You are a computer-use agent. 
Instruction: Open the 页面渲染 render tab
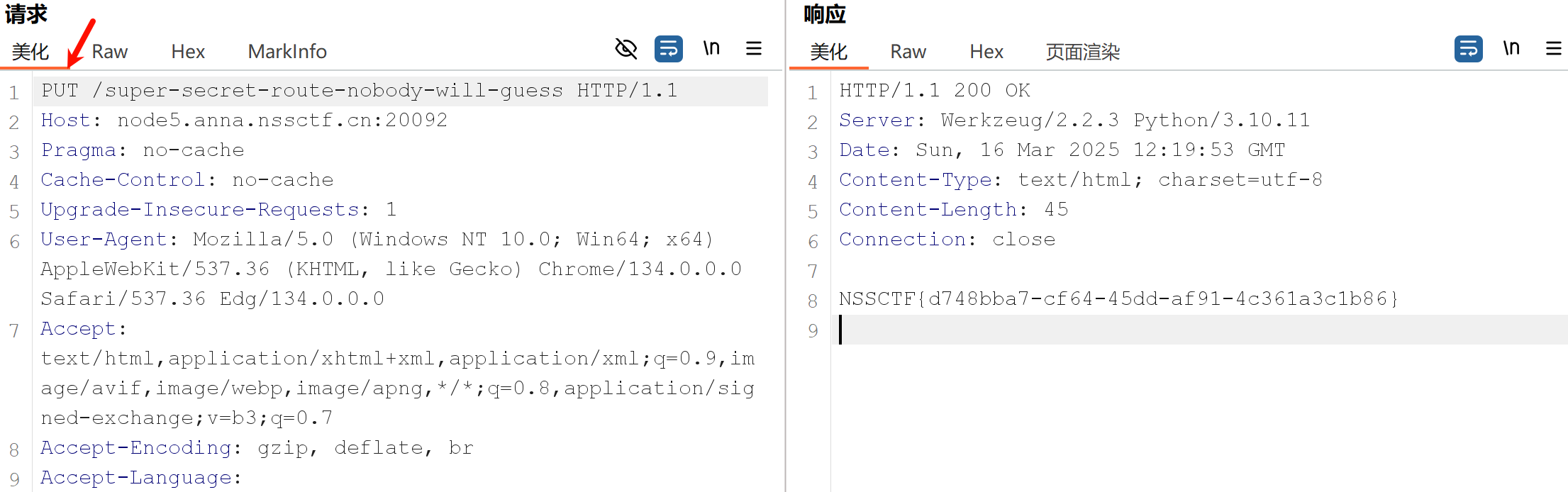click(1082, 52)
